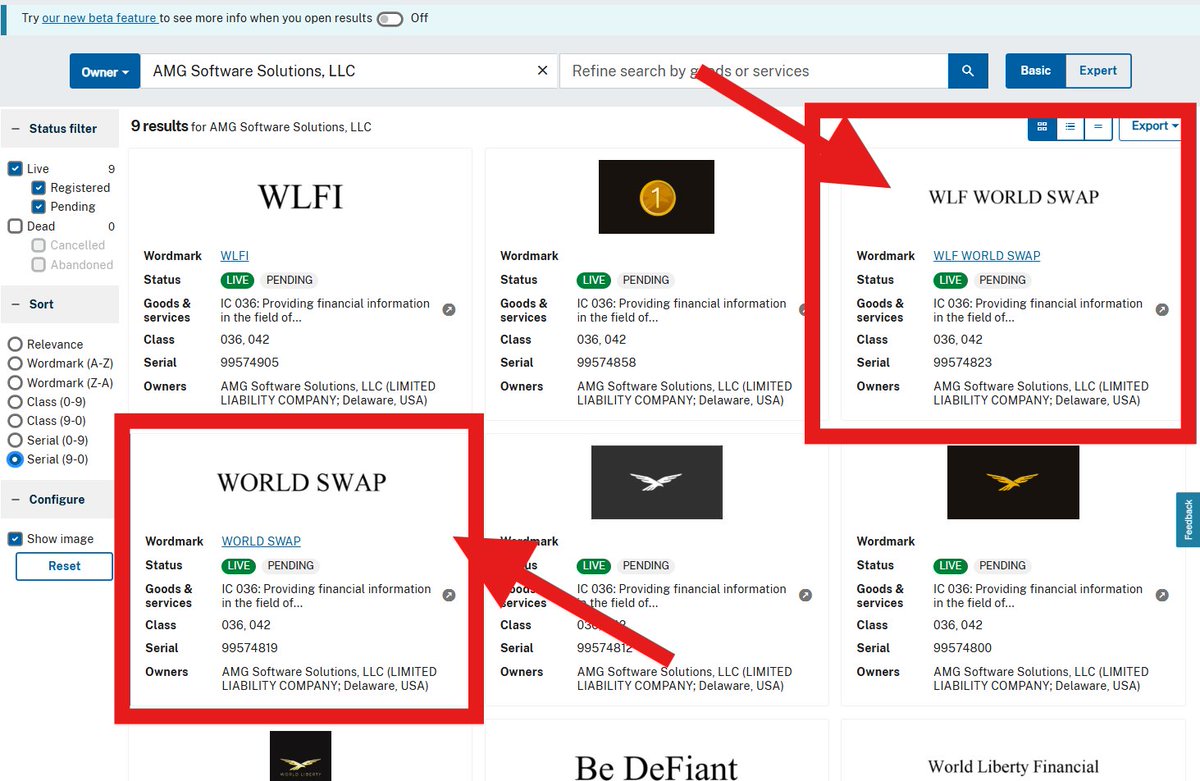Open the WLFI wordmark link
Image resolution: width=1200 pixels, height=781 pixels.
pyautogui.click(x=235, y=256)
